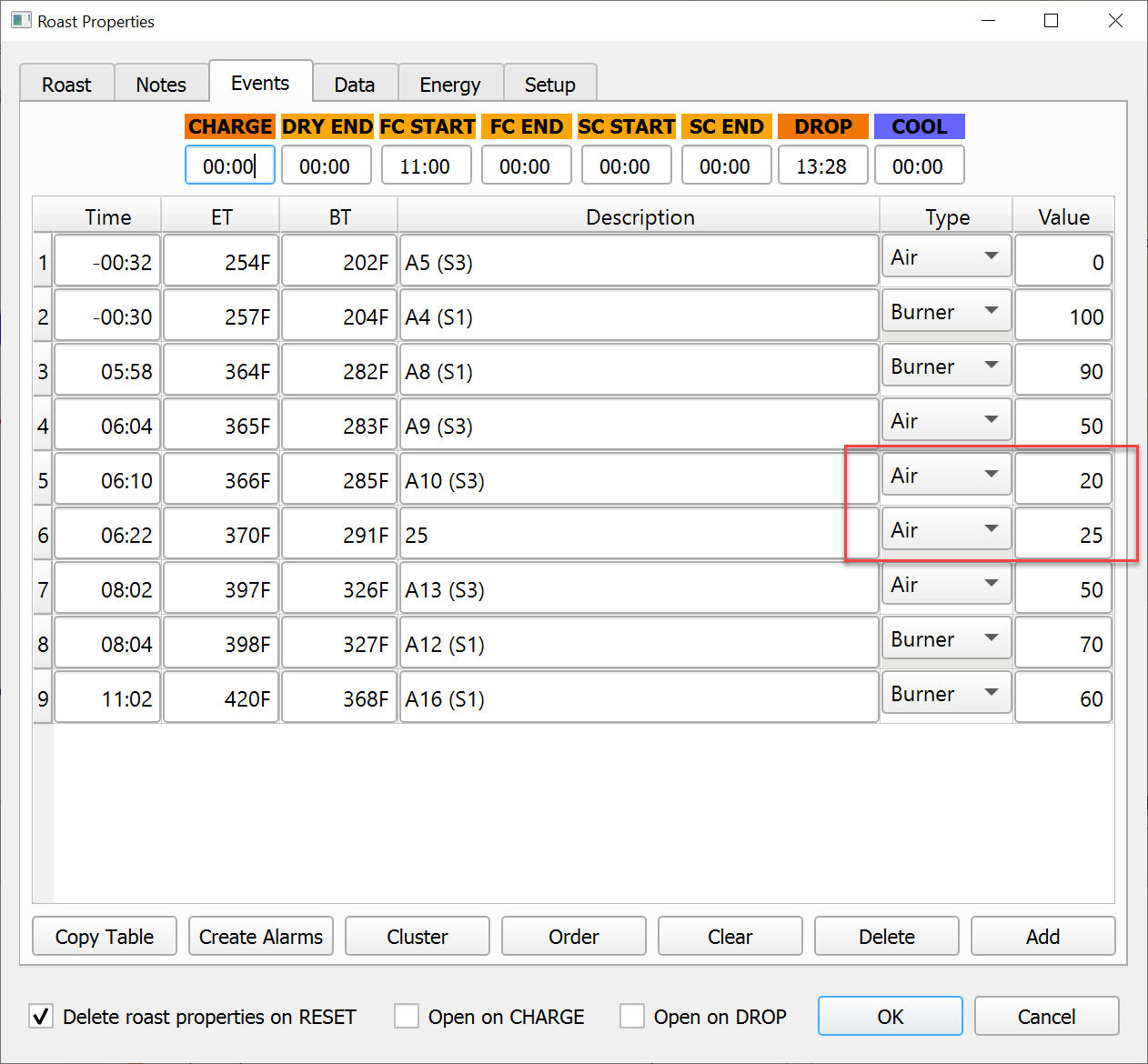1148x1064 pixels.
Task: Select the DROP time field showing 13:28
Action: coord(822,165)
